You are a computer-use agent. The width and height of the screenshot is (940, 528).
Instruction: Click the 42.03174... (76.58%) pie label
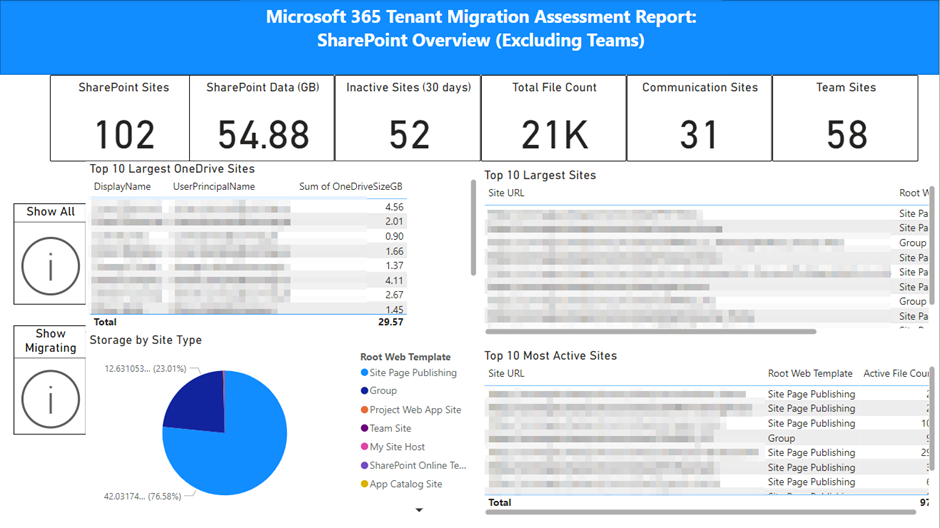pyautogui.click(x=143, y=497)
